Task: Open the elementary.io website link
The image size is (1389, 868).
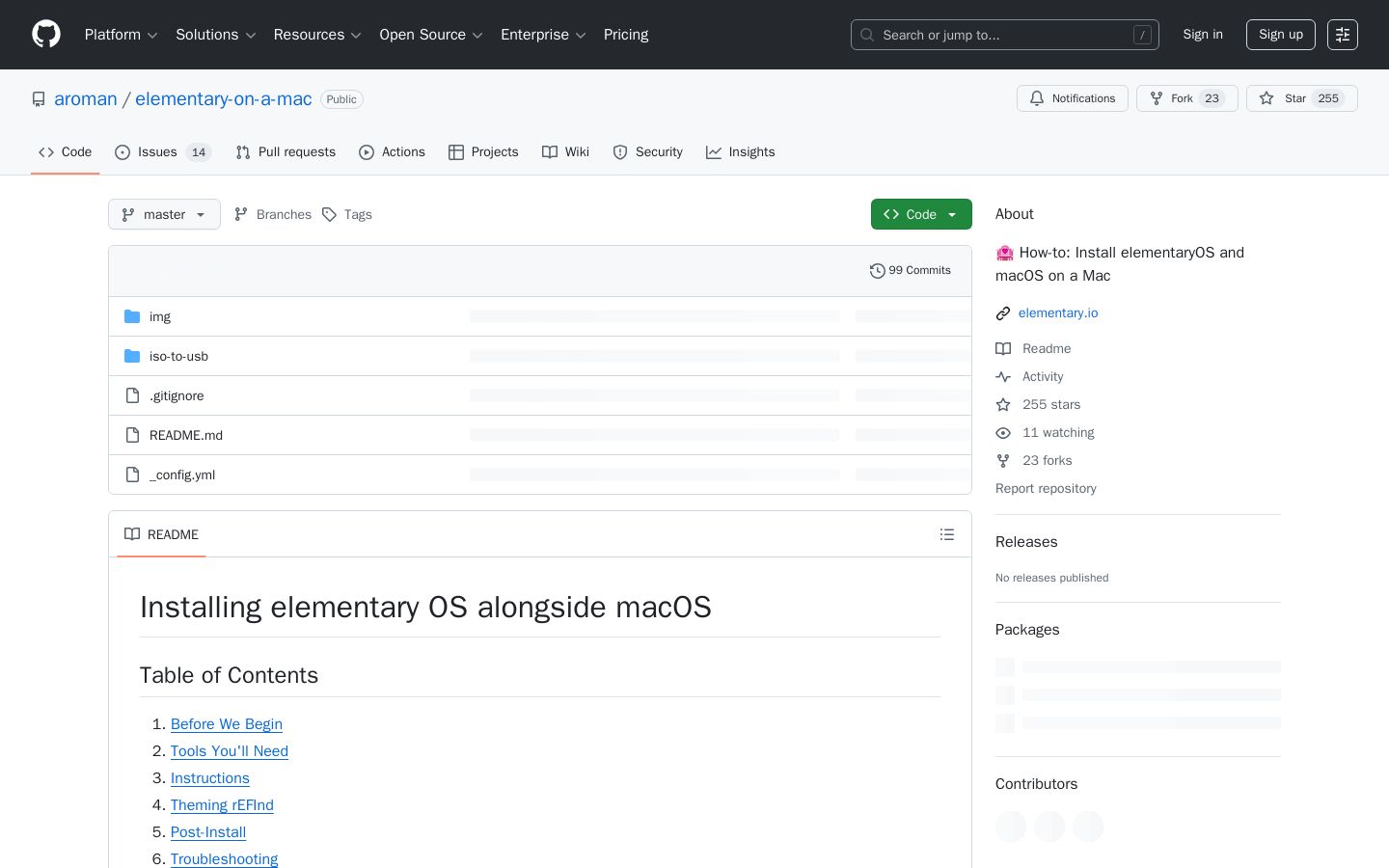Action: point(1058,313)
